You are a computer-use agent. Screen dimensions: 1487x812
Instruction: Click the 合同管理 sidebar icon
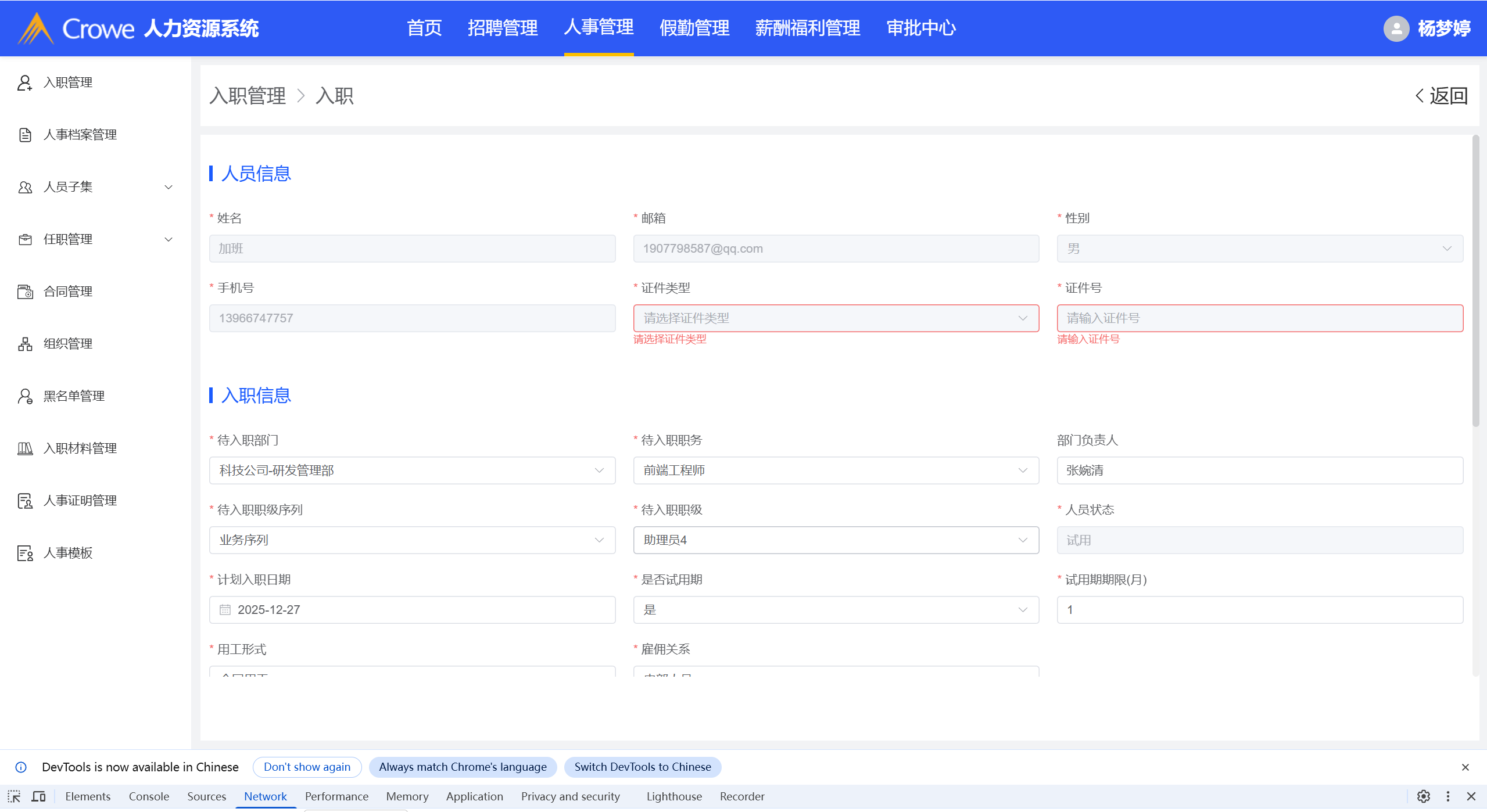24,292
